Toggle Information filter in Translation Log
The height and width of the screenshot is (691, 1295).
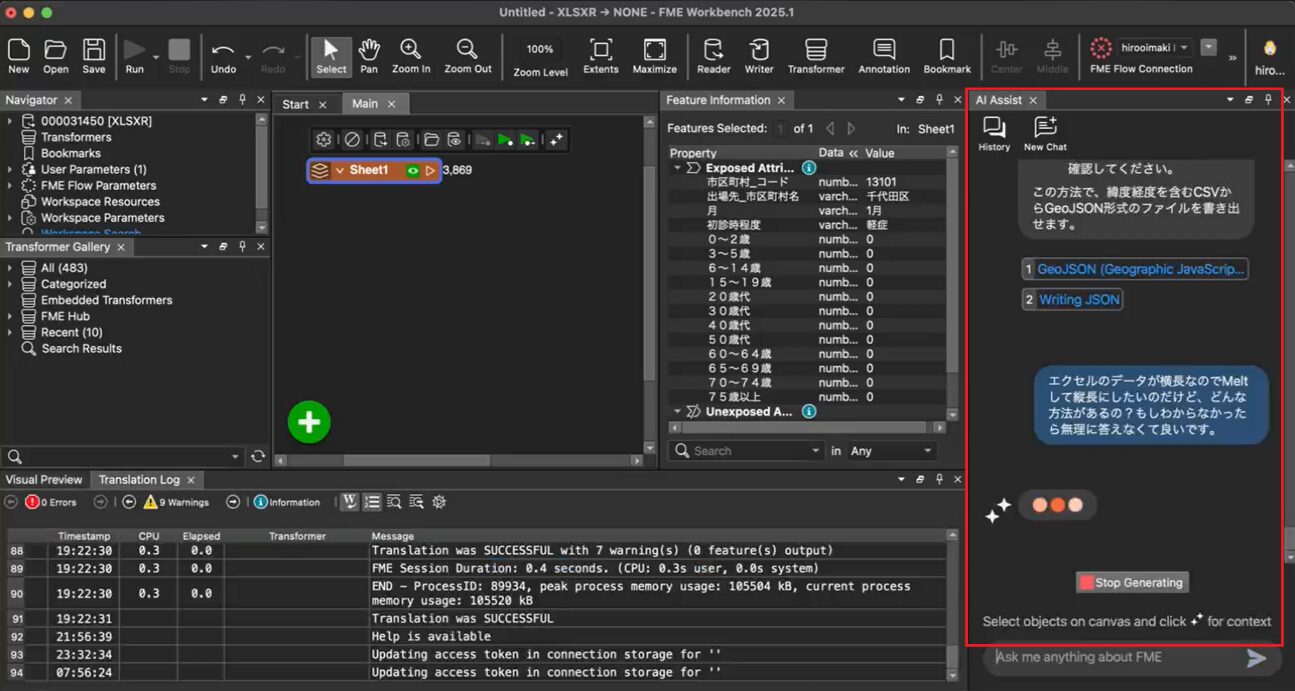tap(287, 502)
